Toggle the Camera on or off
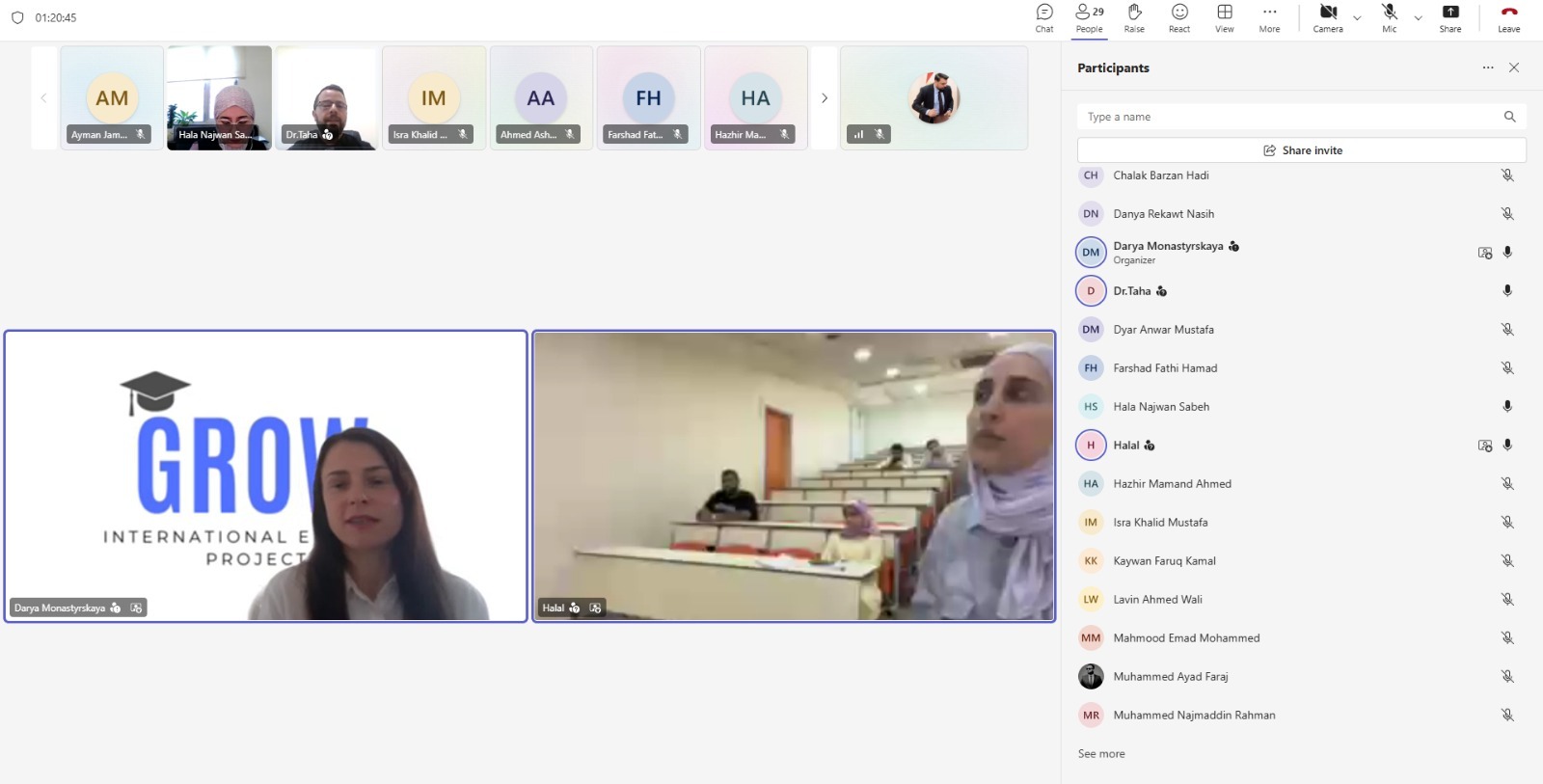The width and height of the screenshot is (1543, 784). 1328,17
